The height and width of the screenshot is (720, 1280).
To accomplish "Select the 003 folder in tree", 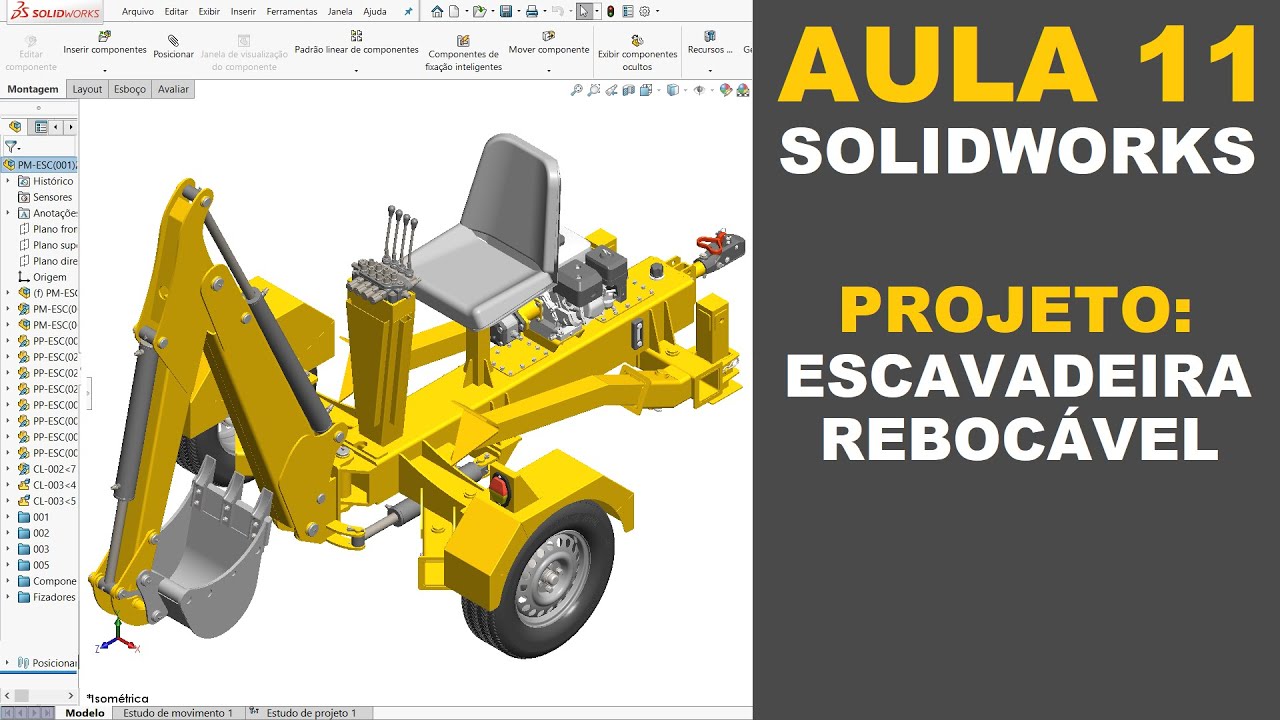I will (x=33, y=549).
